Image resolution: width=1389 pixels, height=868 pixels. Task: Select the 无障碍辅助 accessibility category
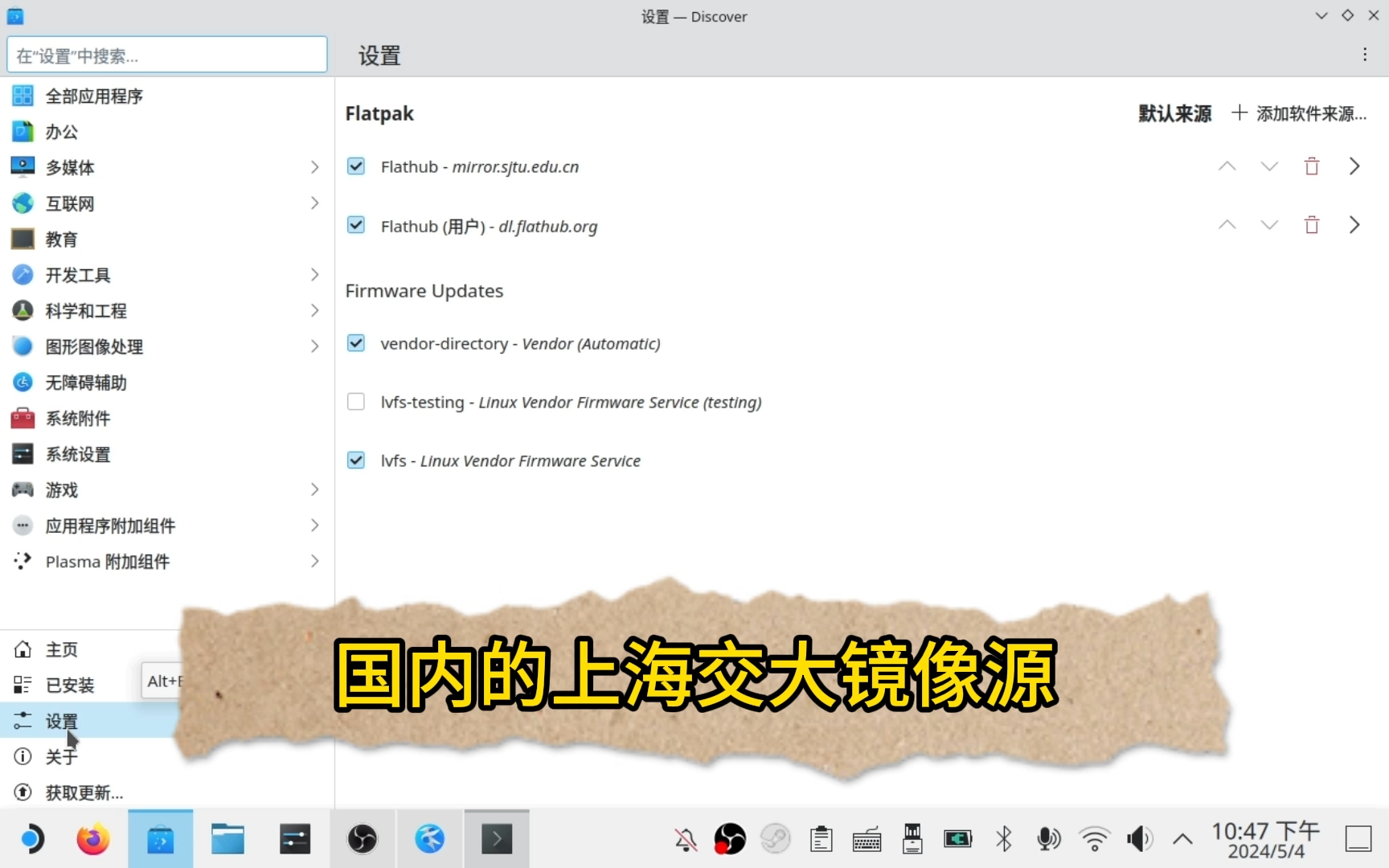pyautogui.click(x=166, y=383)
